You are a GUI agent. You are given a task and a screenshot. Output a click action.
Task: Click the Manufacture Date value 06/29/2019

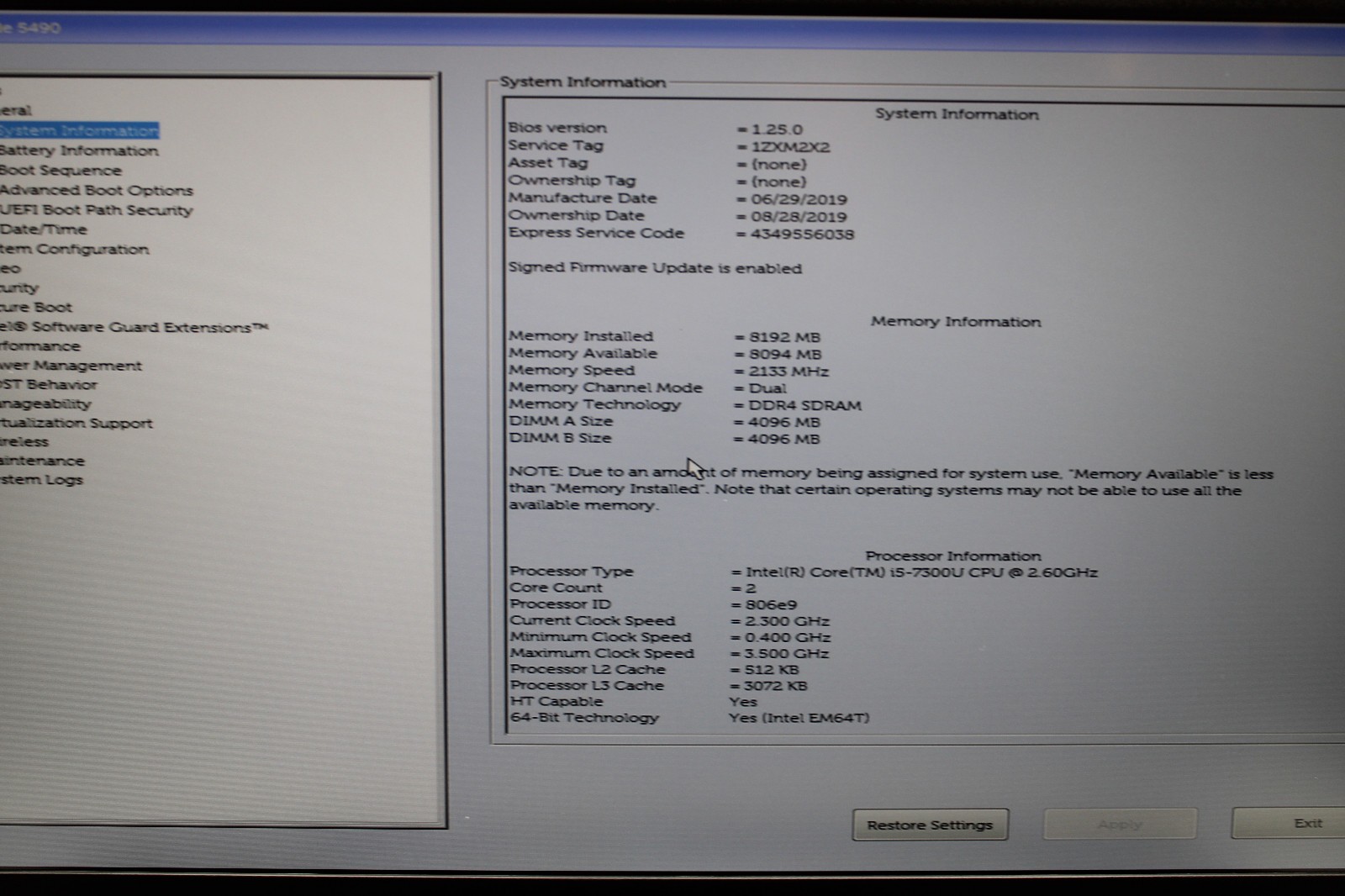799,199
